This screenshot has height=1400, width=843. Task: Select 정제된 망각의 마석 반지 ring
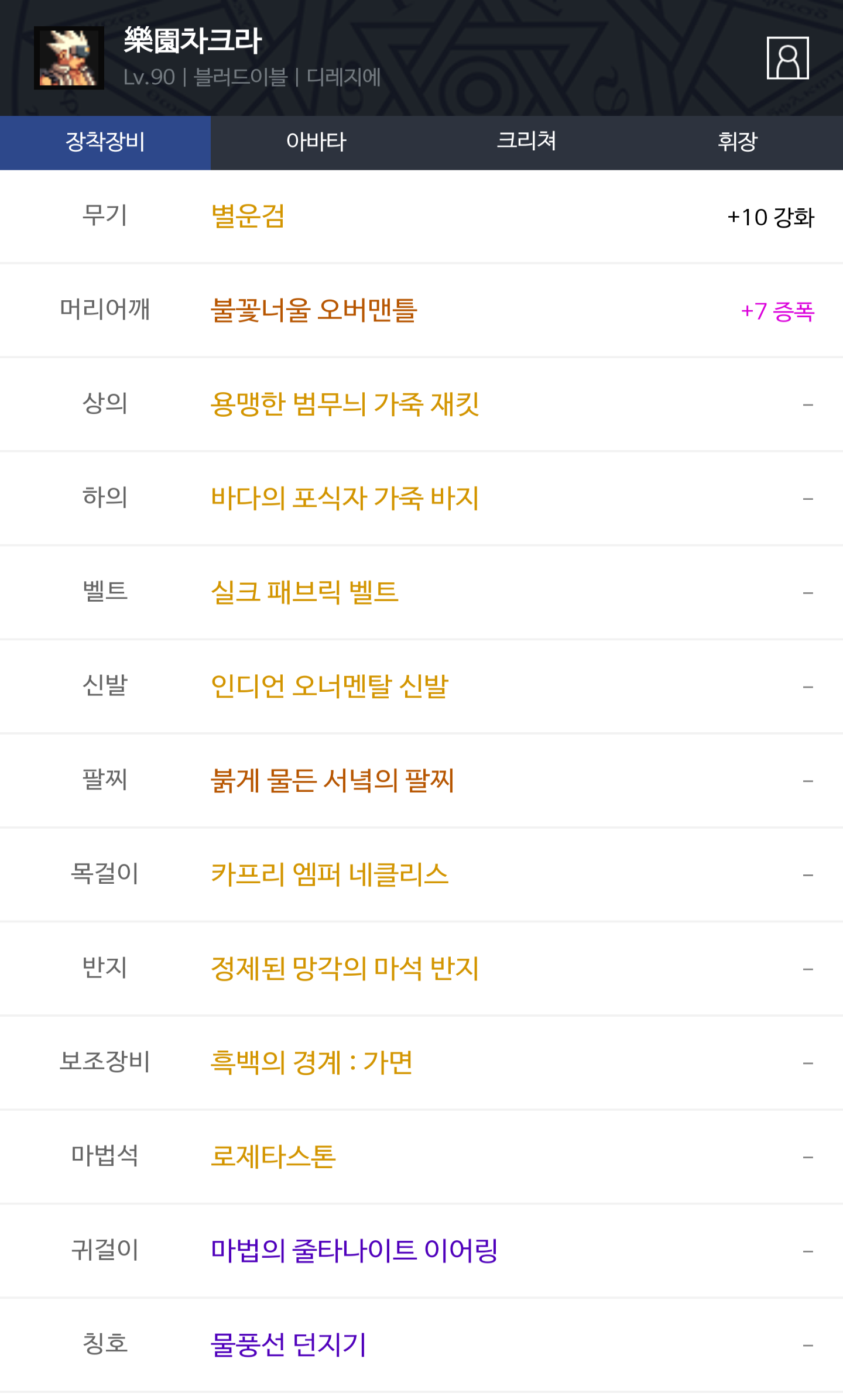click(345, 969)
